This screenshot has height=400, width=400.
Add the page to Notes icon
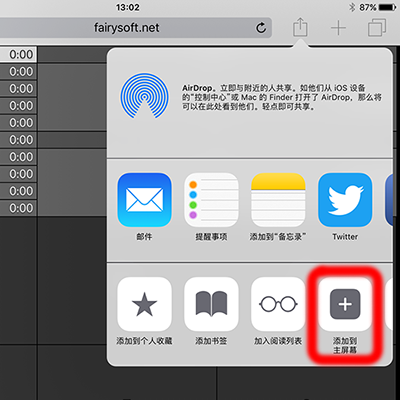(x=278, y=200)
